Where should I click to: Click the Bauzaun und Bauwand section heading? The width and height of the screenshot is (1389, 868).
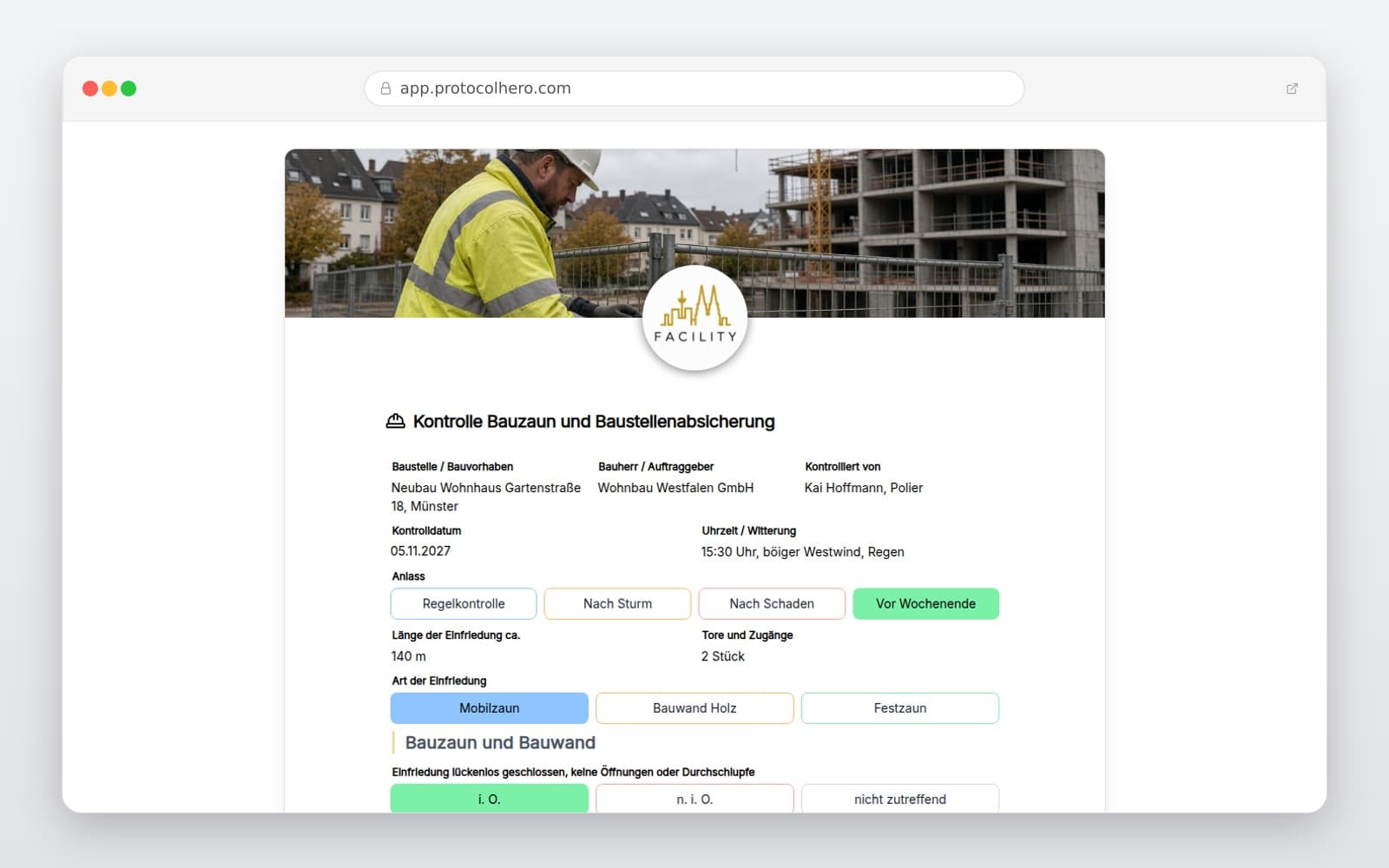[500, 742]
